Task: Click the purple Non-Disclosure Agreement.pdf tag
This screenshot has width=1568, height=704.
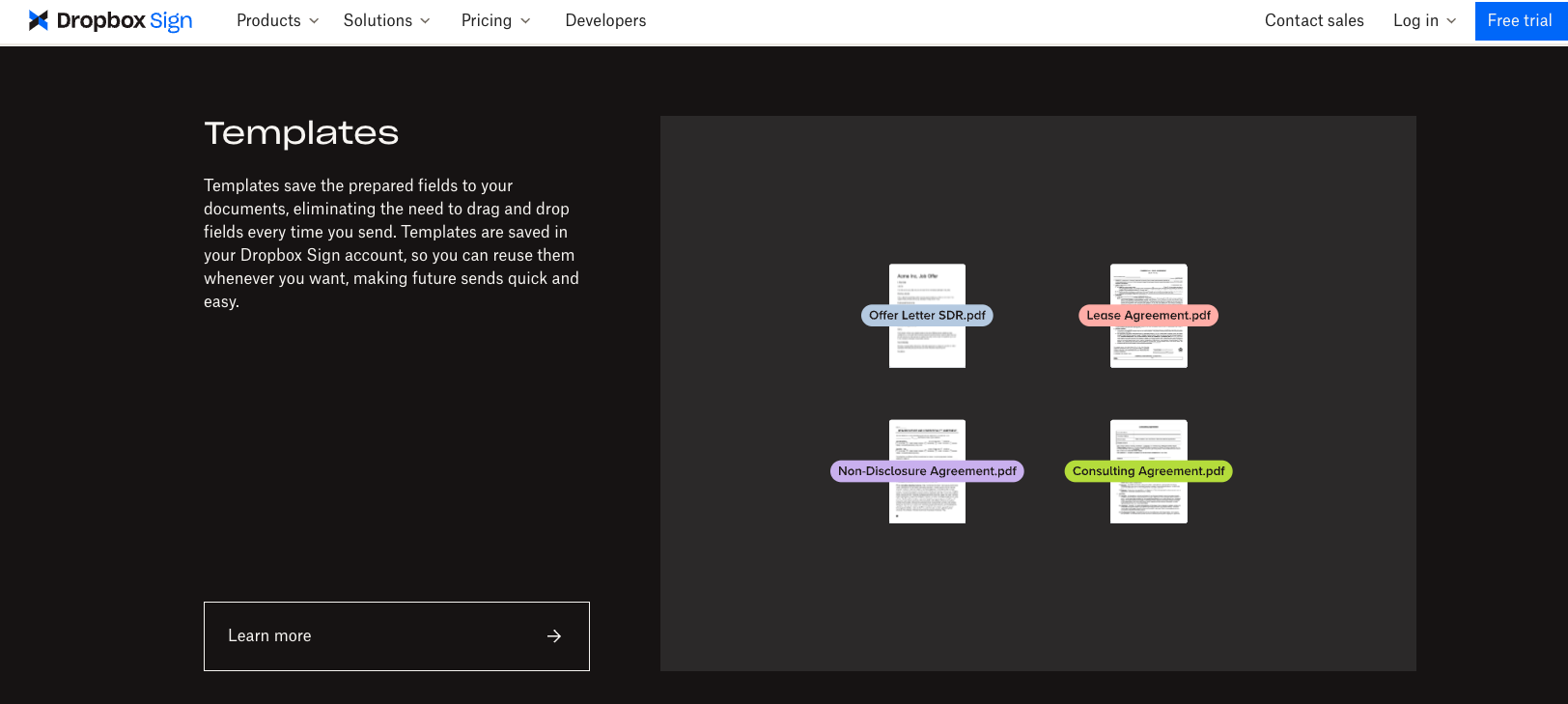Action: point(927,471)
